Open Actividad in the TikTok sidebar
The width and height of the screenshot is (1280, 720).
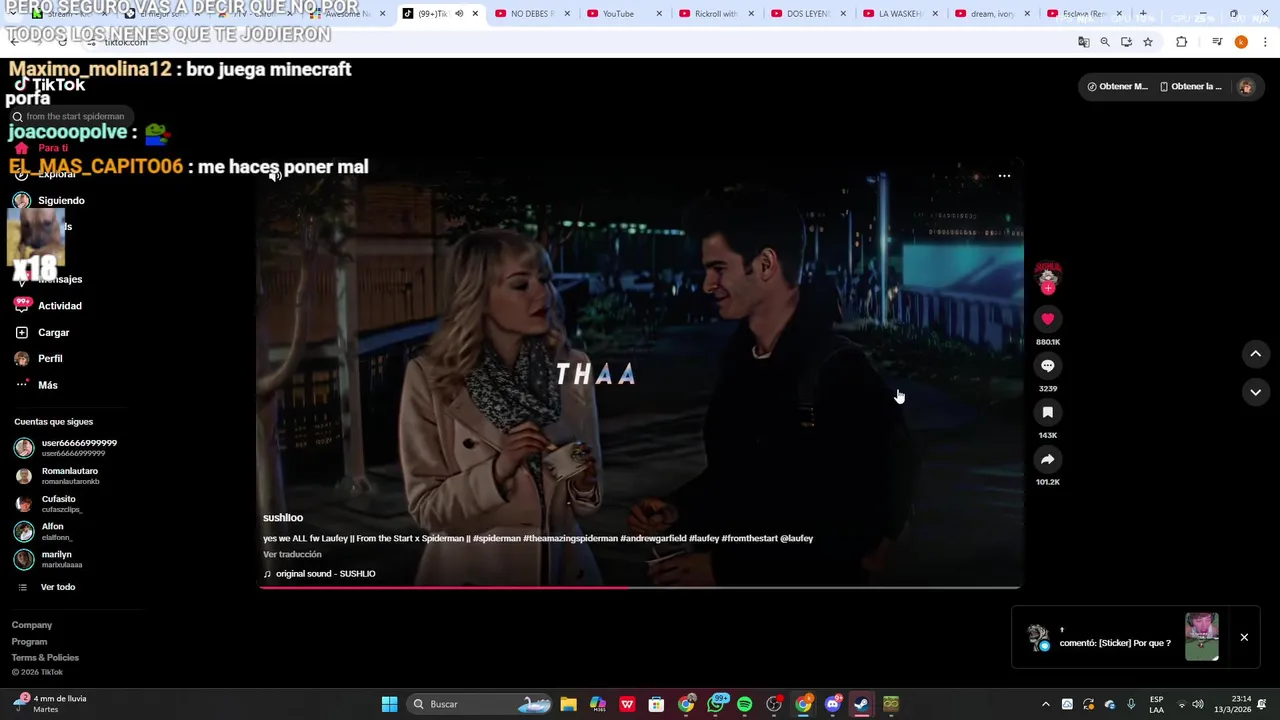(48, 306)
